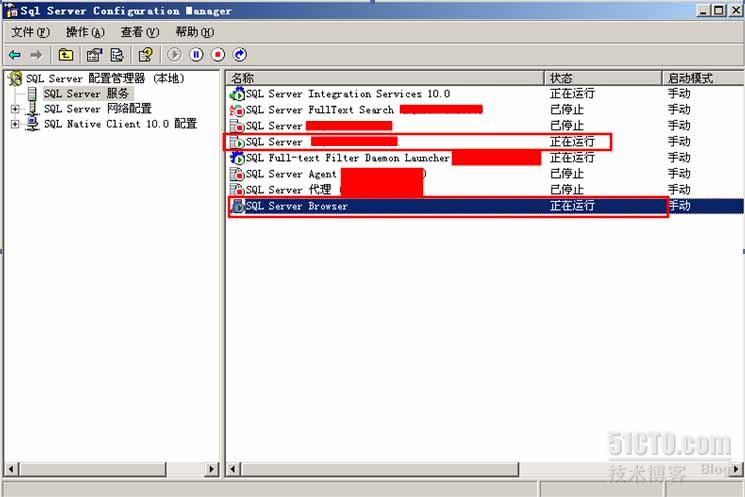Open the 文件(F) menu
This screenshot has width=745, height=497.
pyautogui.click(x=30, y=32)
